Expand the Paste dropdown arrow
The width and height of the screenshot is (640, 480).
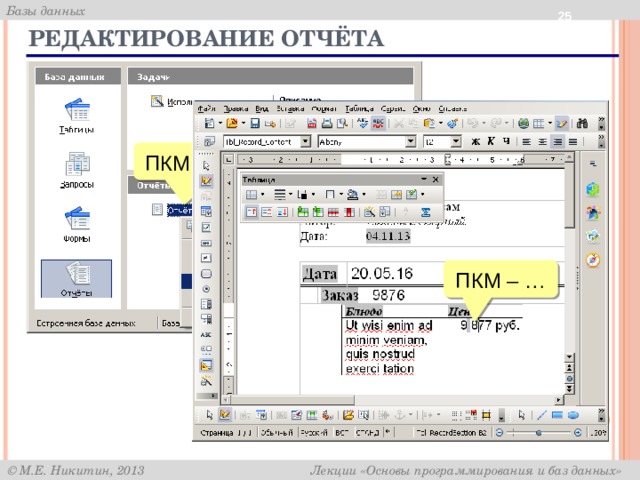pos(440,123)
